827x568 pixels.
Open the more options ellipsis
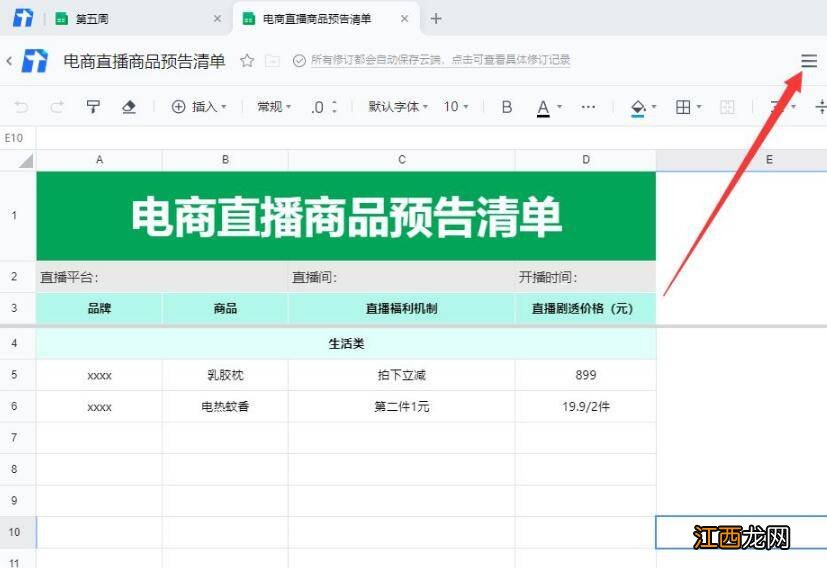click(588, 107)
